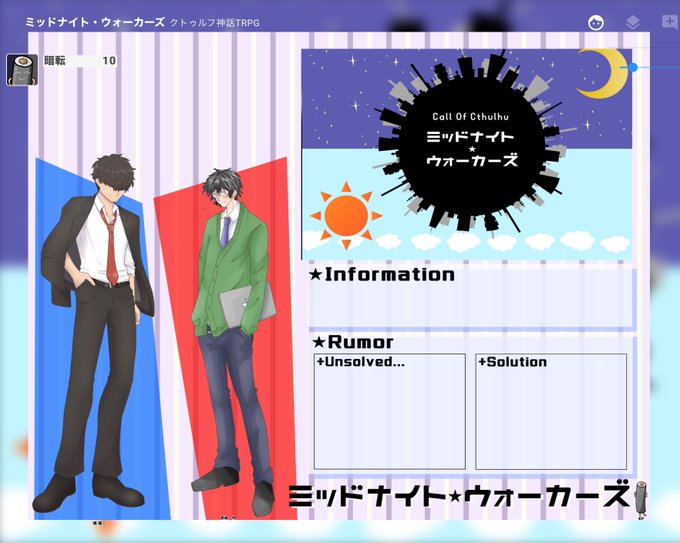This screenshot has height=543, width=680.
Task: Open the character list face icon
Action: [x=596, y=22]
